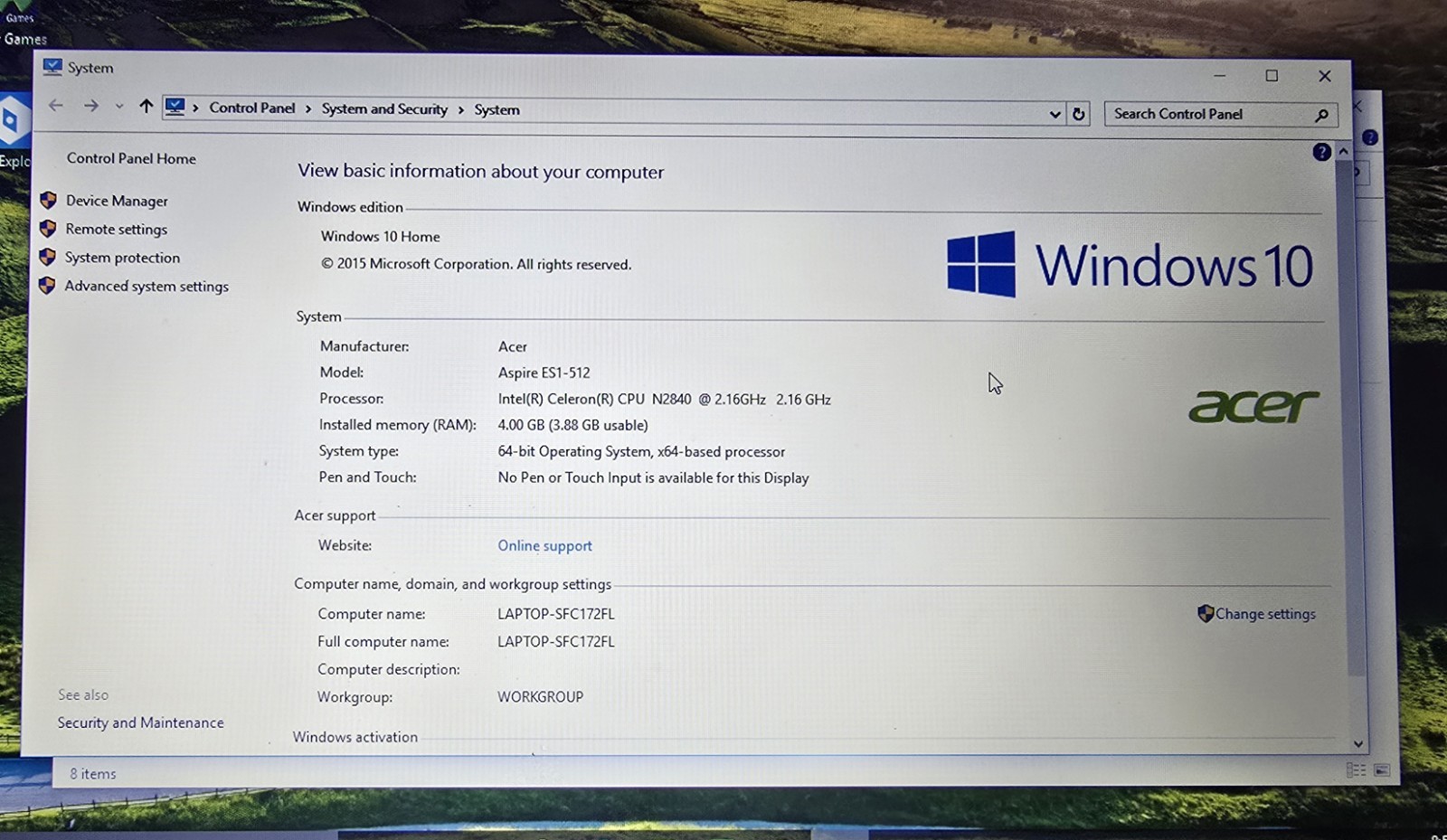Image resolution: width=1447 pixels, height=840 pixels.
Task: Open Acer Online support link
Action: pos(544,546)
